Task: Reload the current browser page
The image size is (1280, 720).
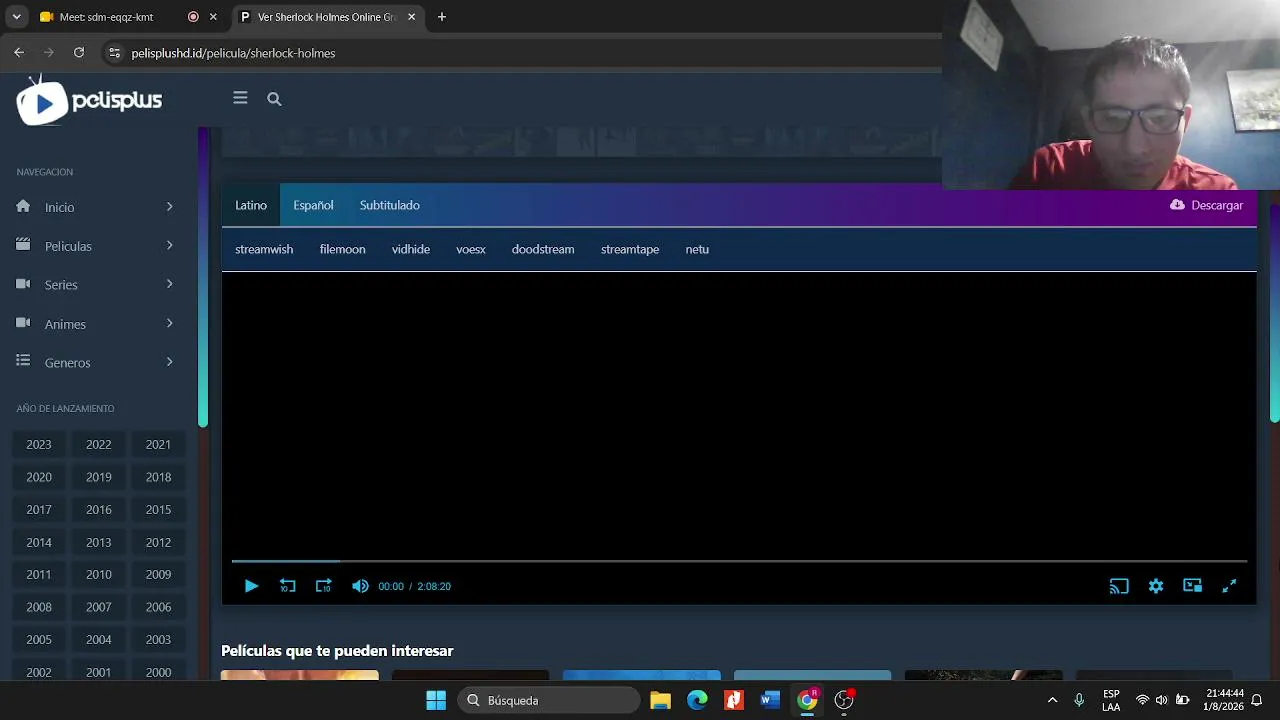Action: (x=79, y=53)
